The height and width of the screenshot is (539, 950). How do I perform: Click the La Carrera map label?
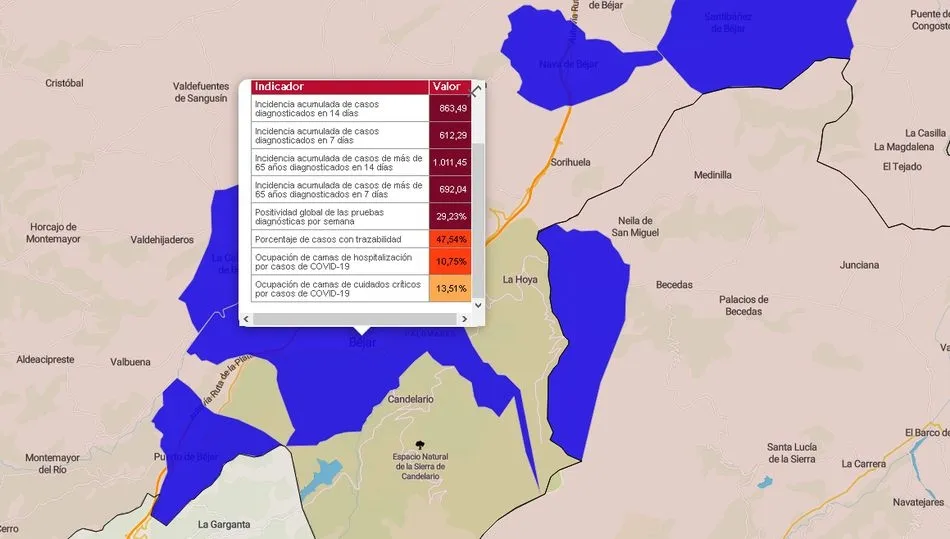click(863, 464)
